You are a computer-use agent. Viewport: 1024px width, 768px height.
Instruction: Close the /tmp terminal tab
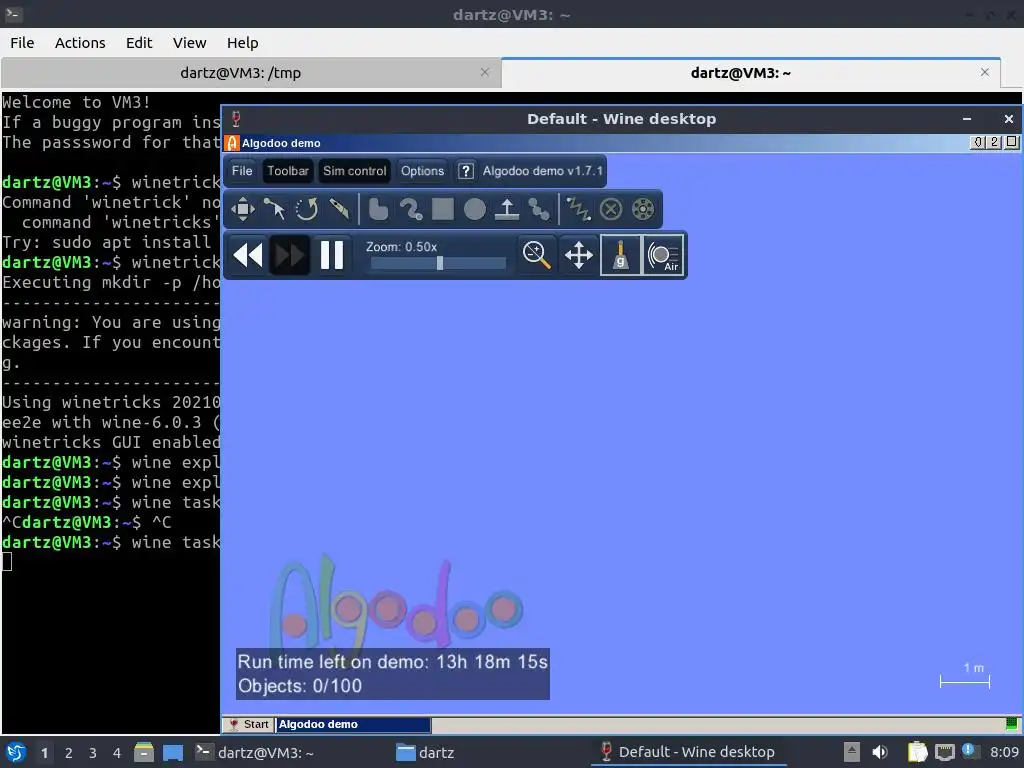[485, 72]
